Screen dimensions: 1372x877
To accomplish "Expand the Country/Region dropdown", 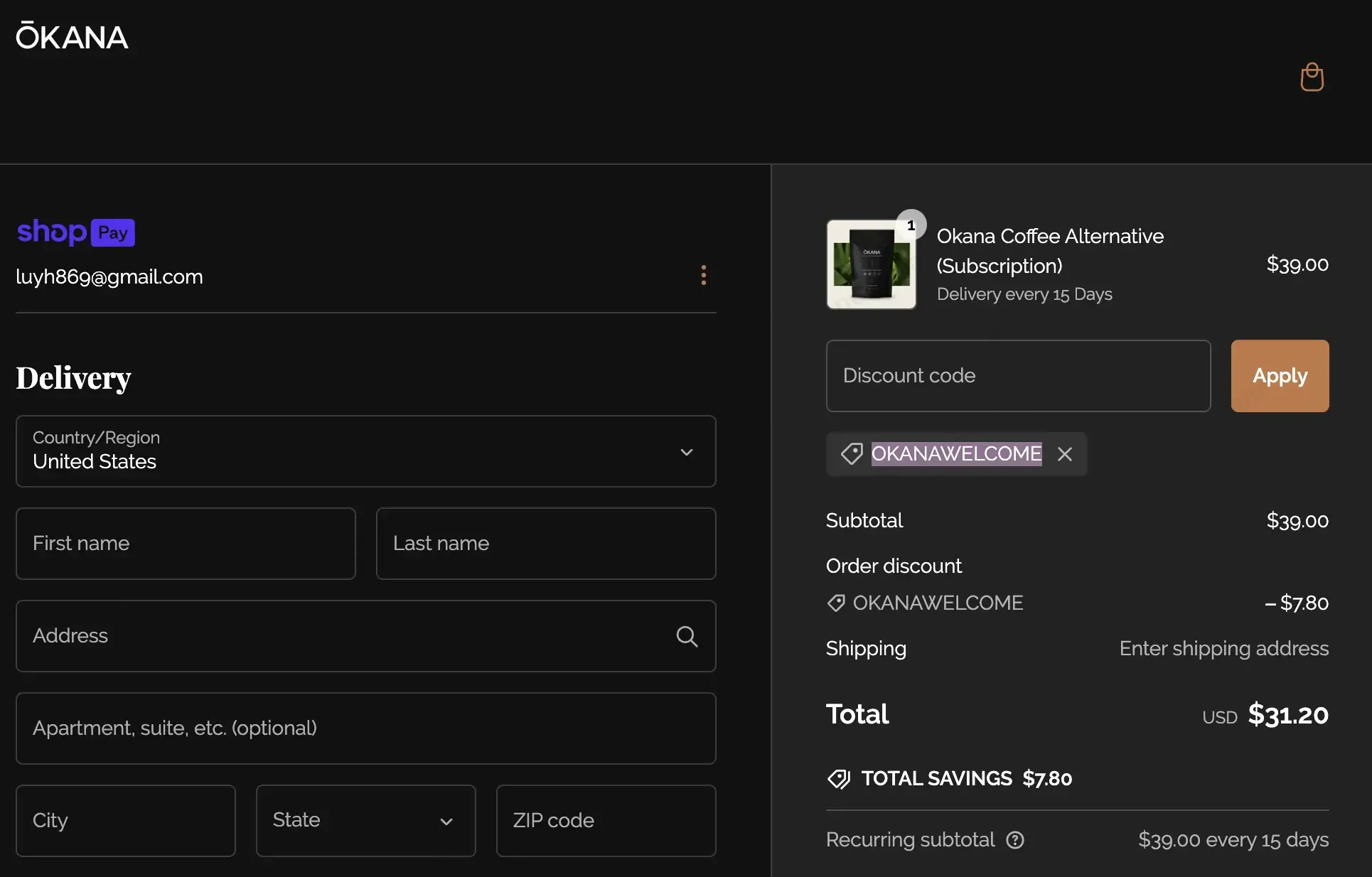I will coord(365,451).
